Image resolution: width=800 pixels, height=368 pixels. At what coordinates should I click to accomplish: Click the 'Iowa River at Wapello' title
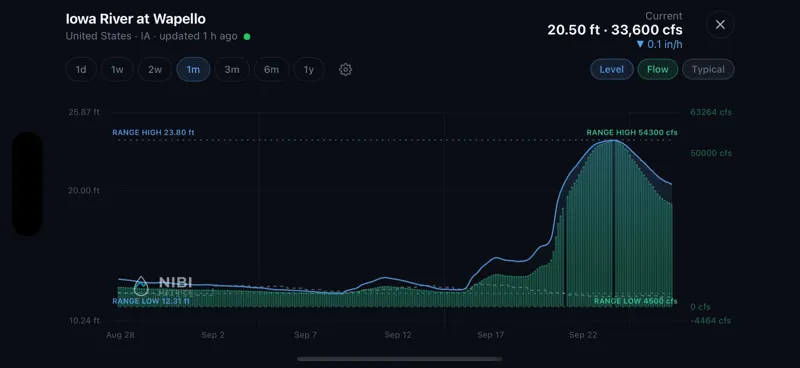click(136, 19)
